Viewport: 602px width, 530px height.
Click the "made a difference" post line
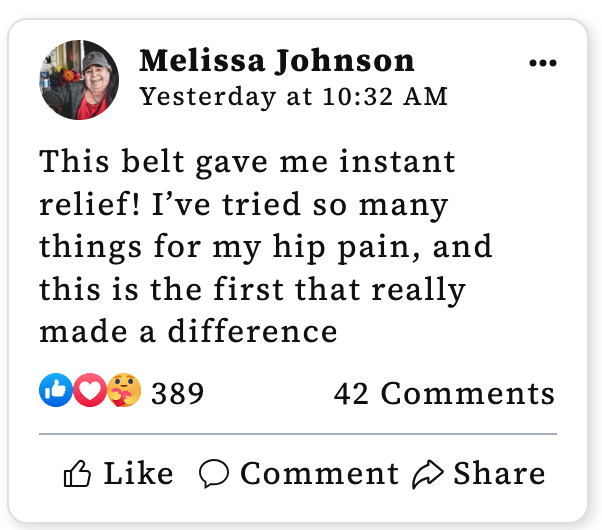click(x=189, y=331)
